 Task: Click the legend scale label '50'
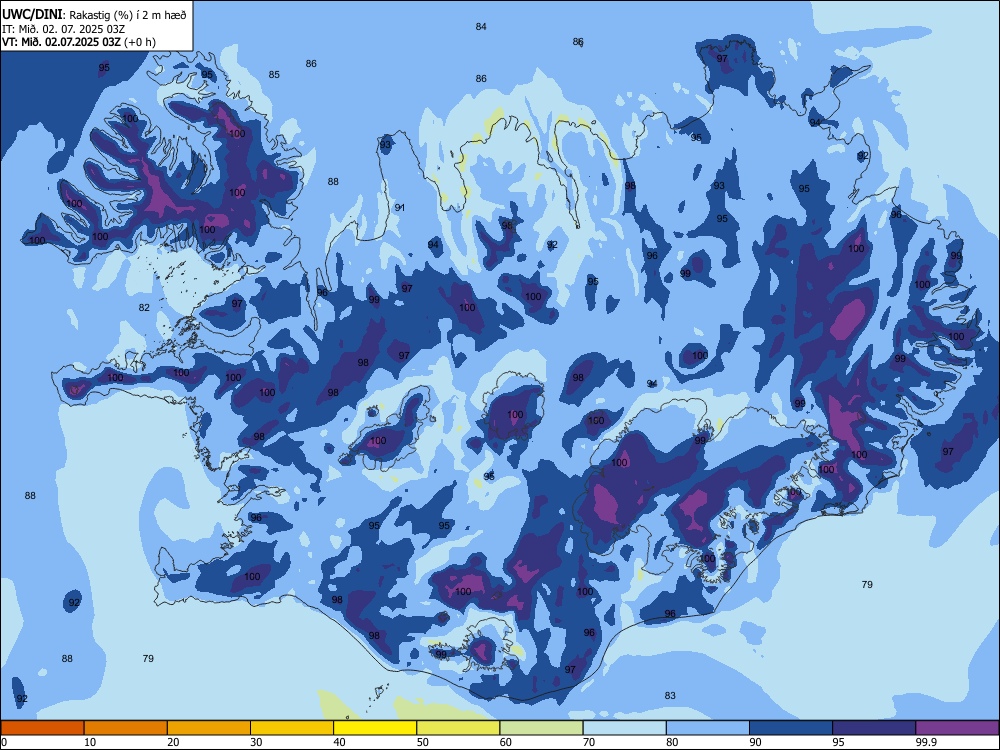(x=422, y=742)
